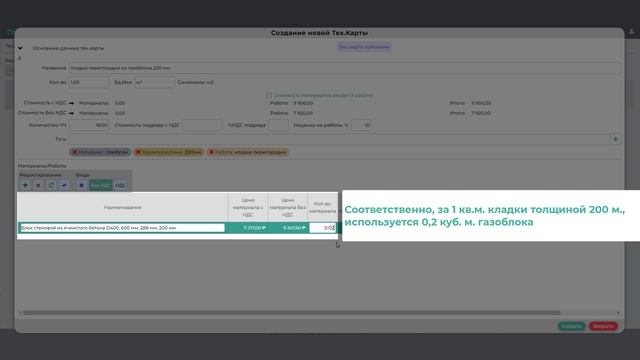Click the 'Стоимость подряда с НДС' field
Image resolution: width=640 pixels, height=360 pixels.
tap(202, 125)
